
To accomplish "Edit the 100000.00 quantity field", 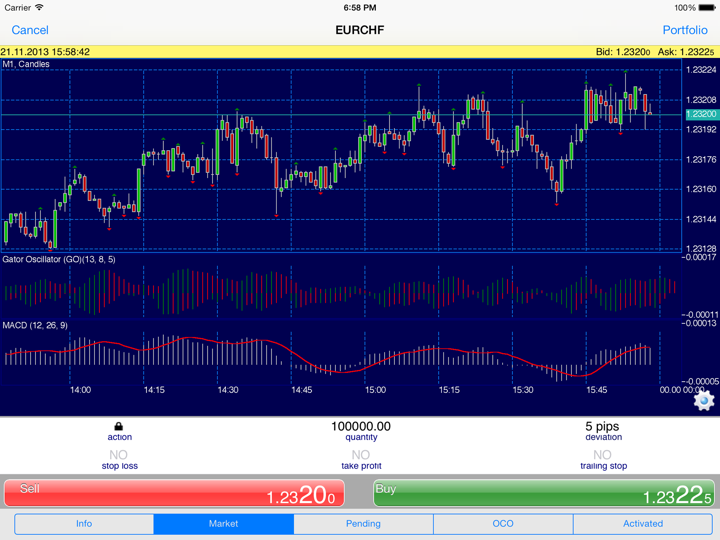I will (x=360, y=427).
